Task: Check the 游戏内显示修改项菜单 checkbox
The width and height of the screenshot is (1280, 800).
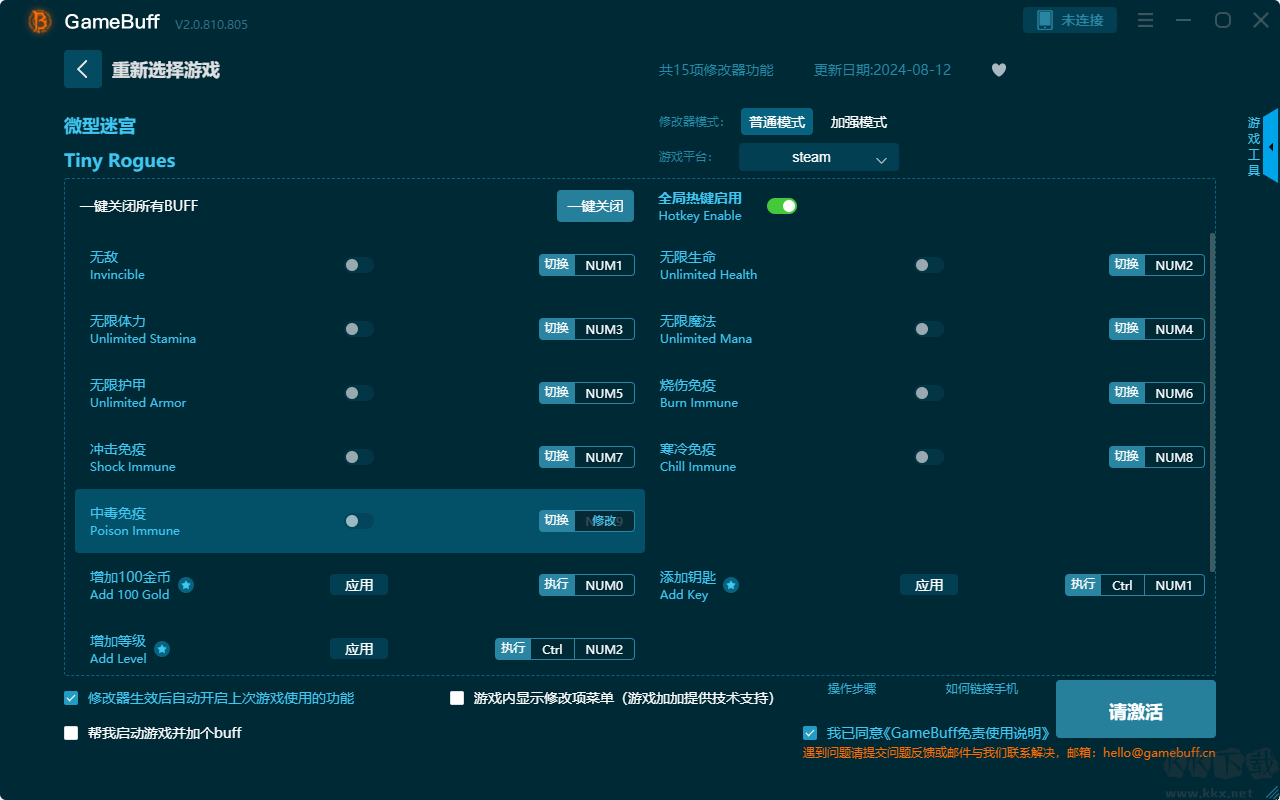Action: click(457, 698)
